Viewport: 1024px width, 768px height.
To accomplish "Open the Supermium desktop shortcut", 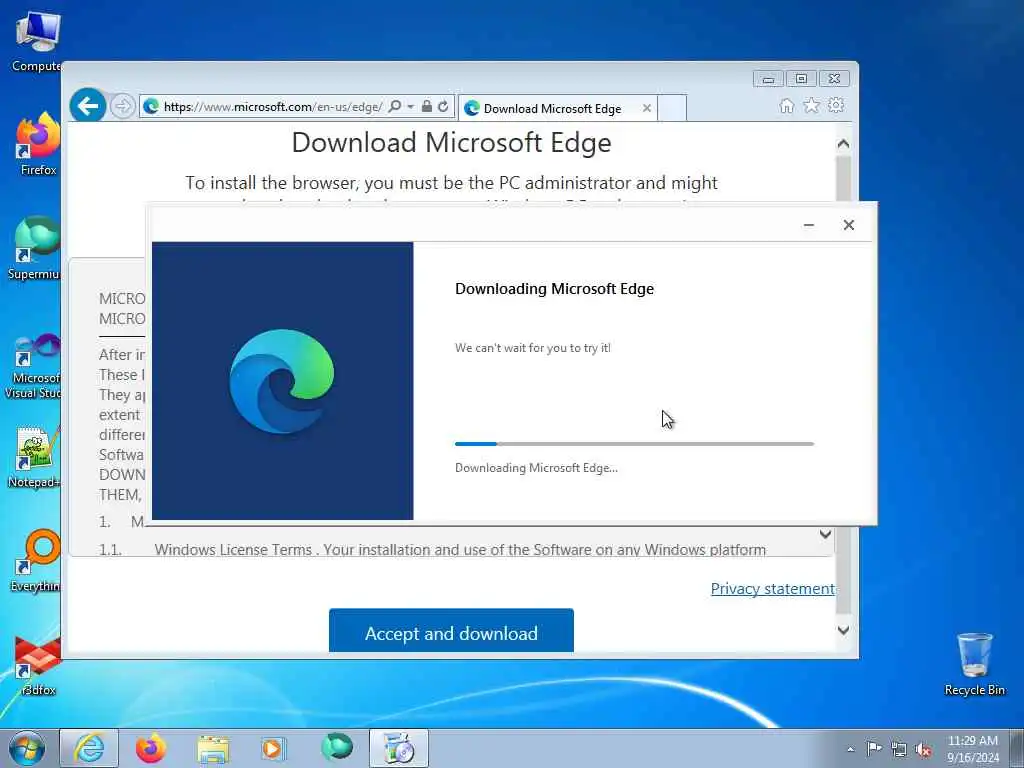I will 36,248.
